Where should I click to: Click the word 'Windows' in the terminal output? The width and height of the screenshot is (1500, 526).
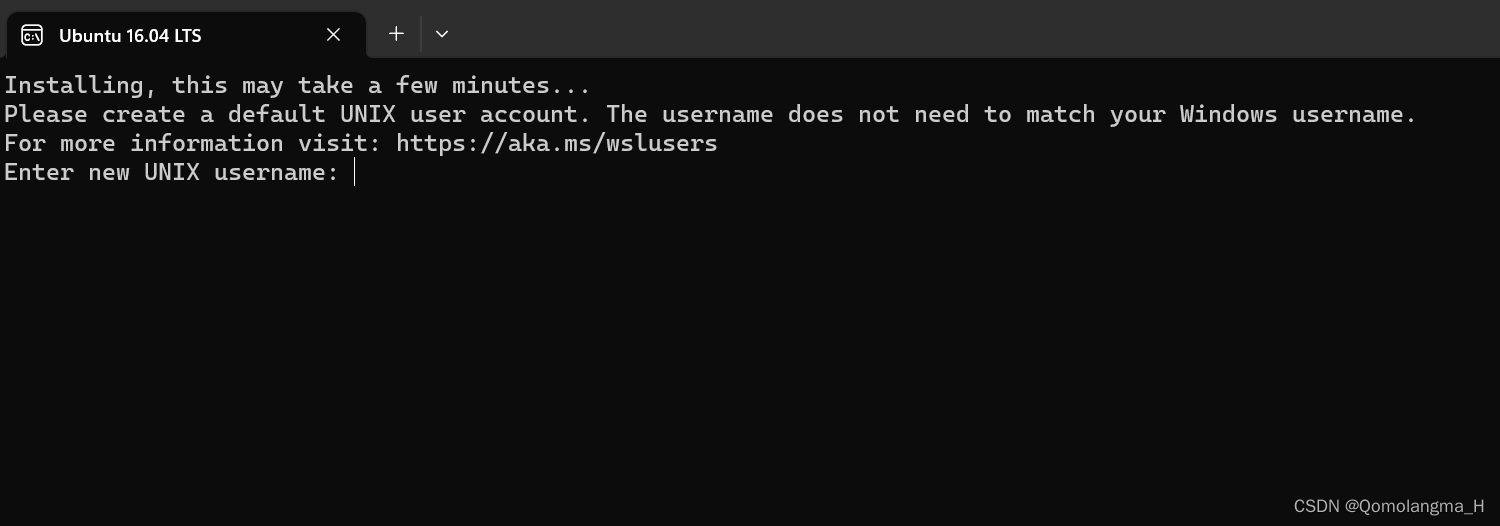pyautogui.click(x=1229, y=114)
